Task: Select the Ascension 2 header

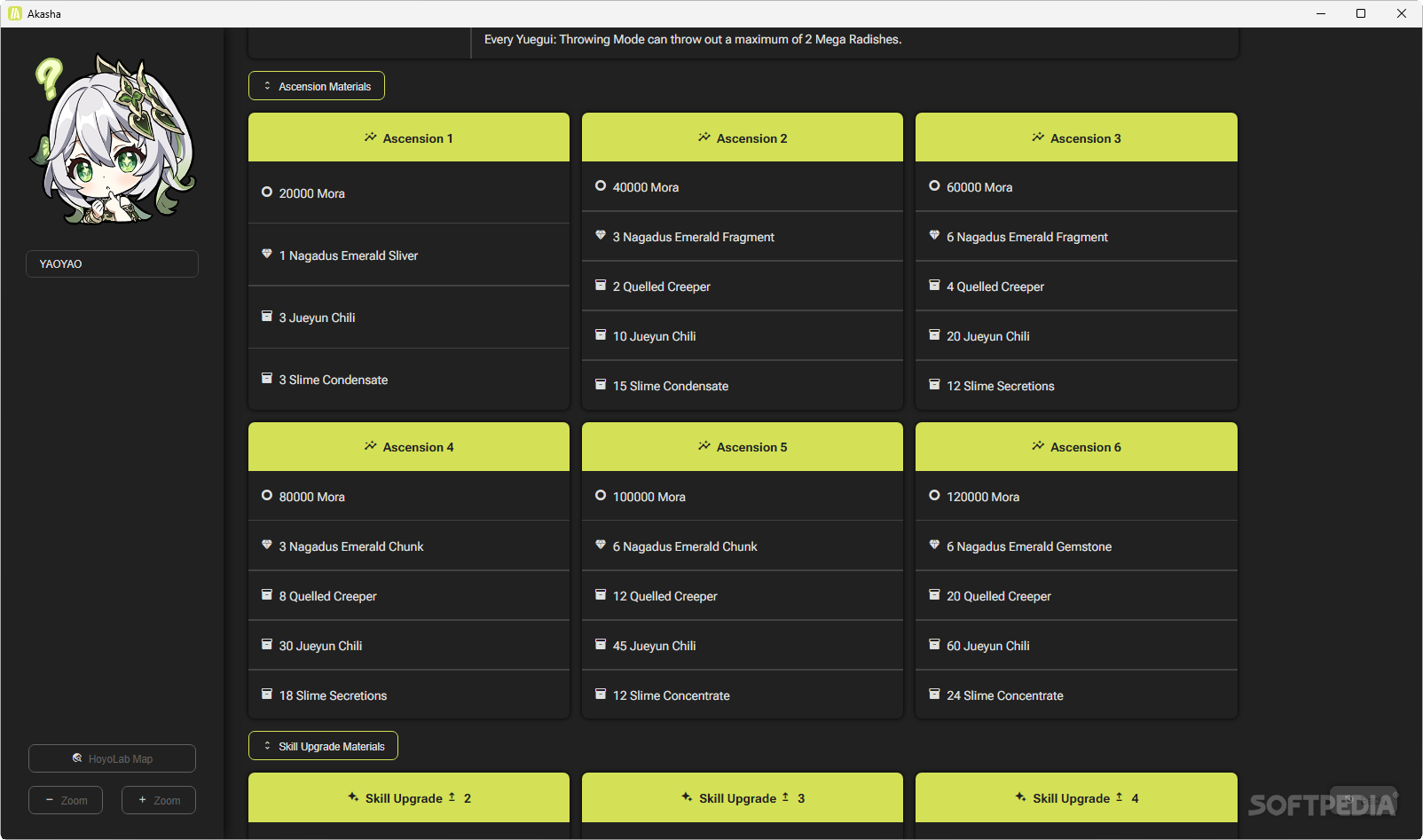Action: 743,137
